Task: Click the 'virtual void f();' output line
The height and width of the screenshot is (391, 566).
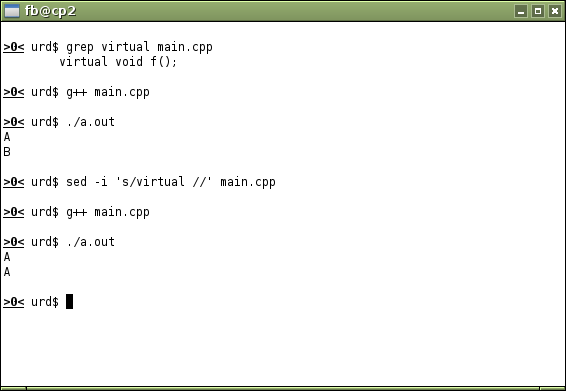Action: coord(118,62)
